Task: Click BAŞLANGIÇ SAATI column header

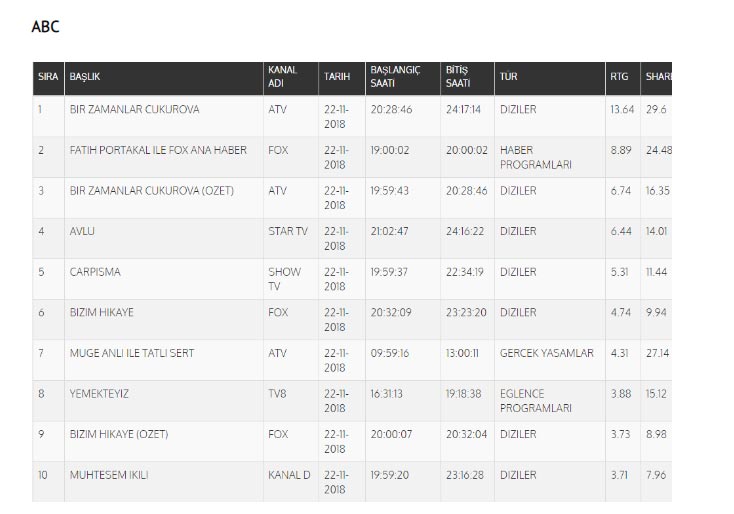Action: tap(395, 77)
